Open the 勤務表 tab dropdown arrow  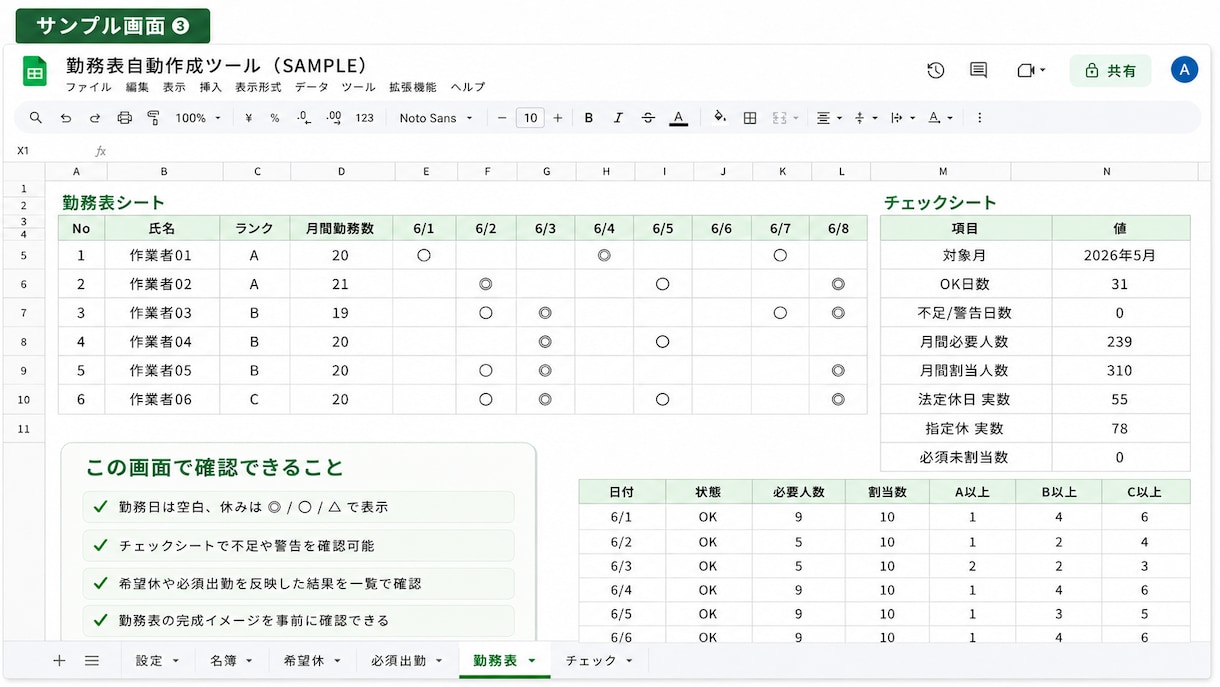(532, 661)
